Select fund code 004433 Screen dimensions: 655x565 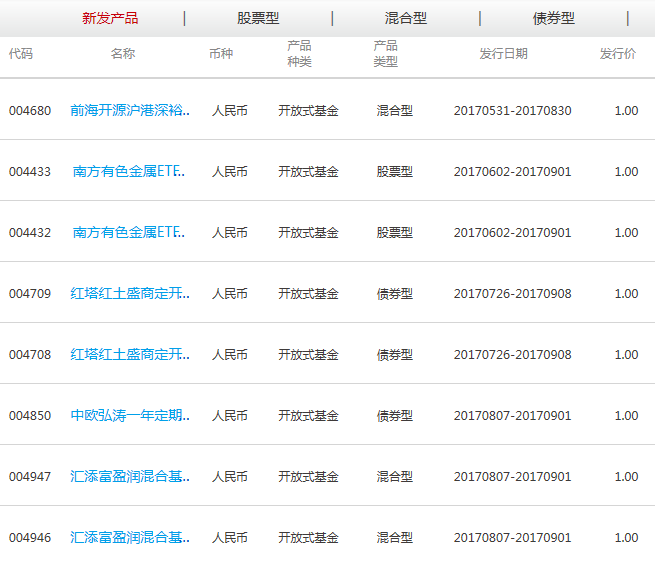(x=30, y=172)
